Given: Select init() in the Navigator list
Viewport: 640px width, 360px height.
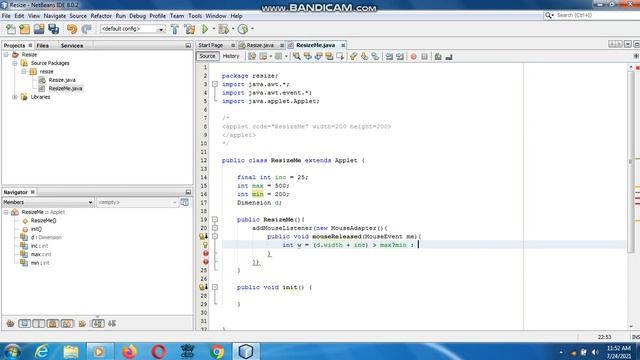Looking at the screenshot, I should point(36,229).
